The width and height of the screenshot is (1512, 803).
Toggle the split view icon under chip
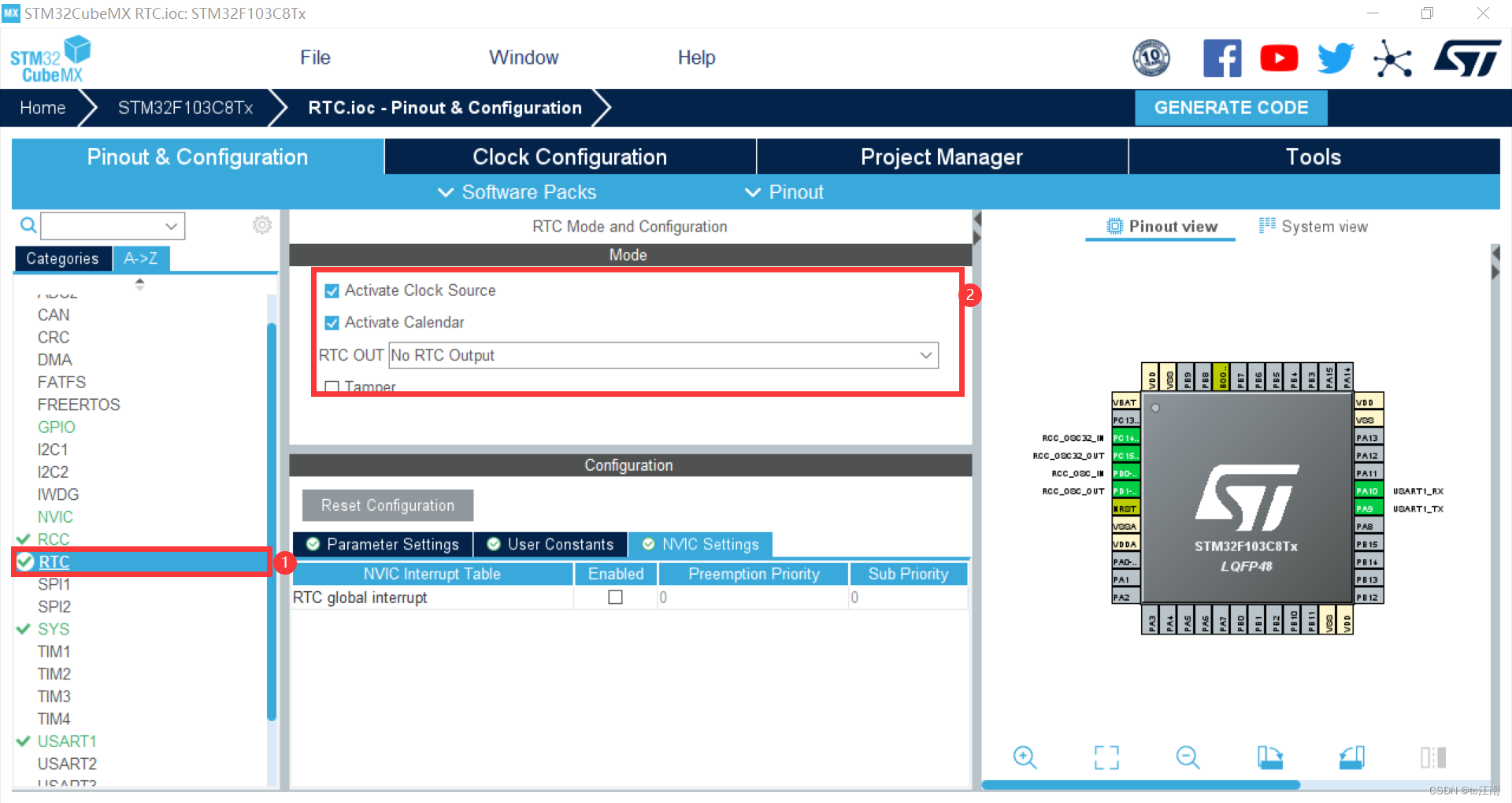[1433, 757]
